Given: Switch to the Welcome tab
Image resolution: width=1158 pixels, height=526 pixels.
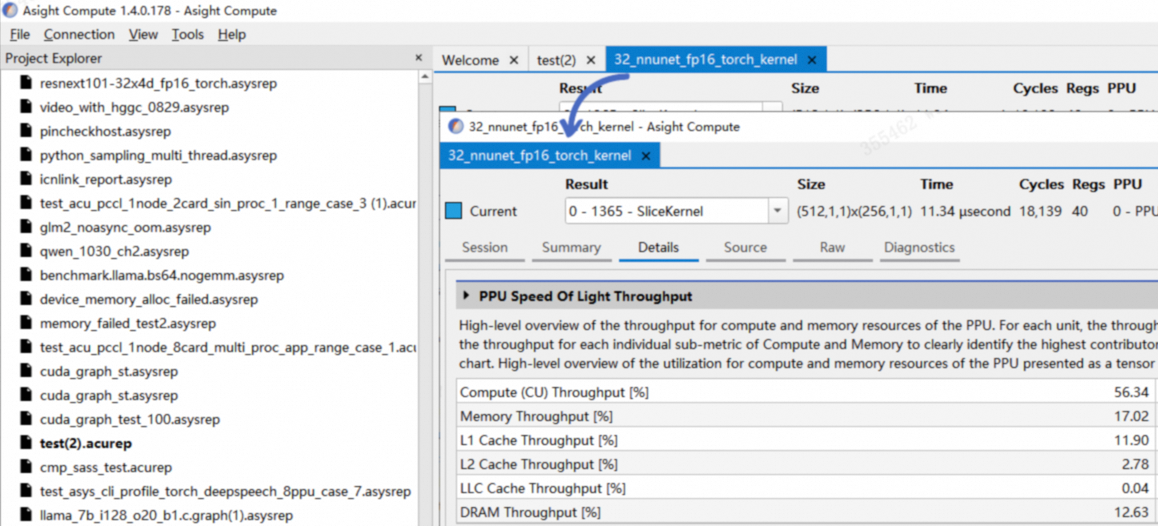Looking at the screenshot, I should (470, 60).
